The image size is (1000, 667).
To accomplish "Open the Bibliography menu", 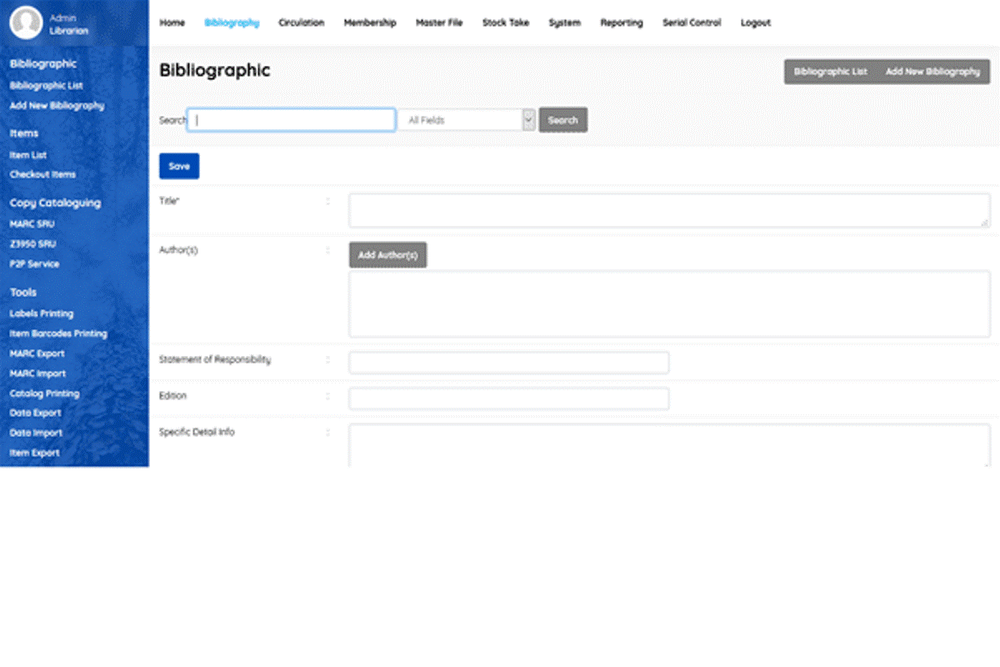I will (x=232, y=22).
